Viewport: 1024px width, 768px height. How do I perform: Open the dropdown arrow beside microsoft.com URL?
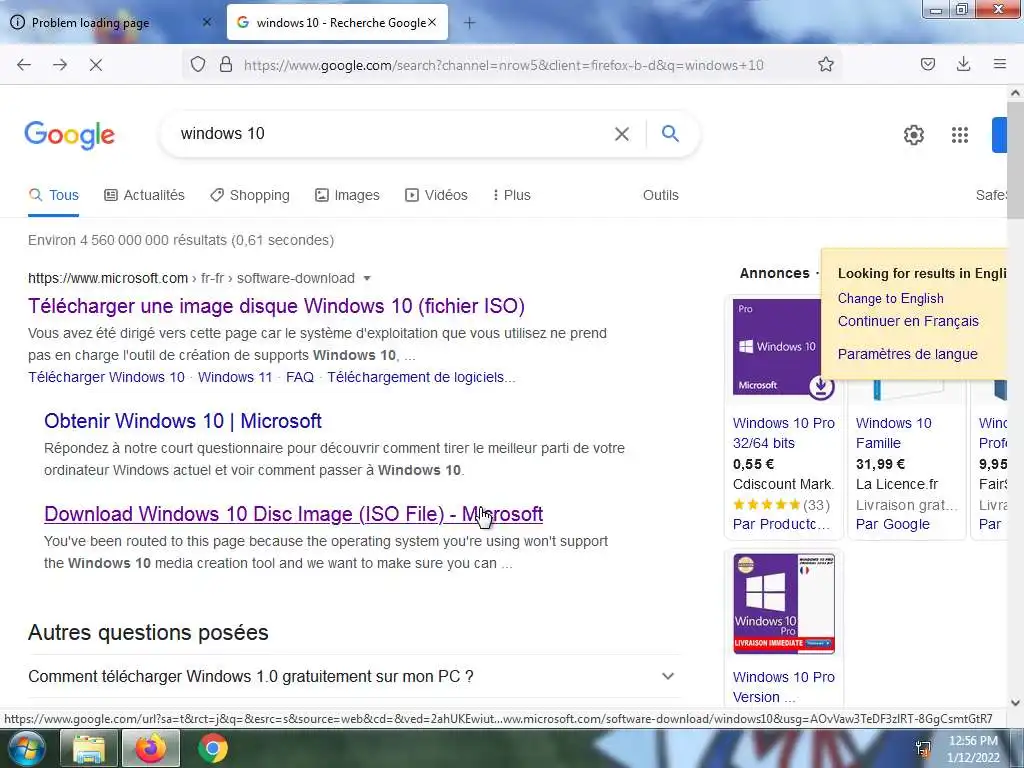coord(367,278)
